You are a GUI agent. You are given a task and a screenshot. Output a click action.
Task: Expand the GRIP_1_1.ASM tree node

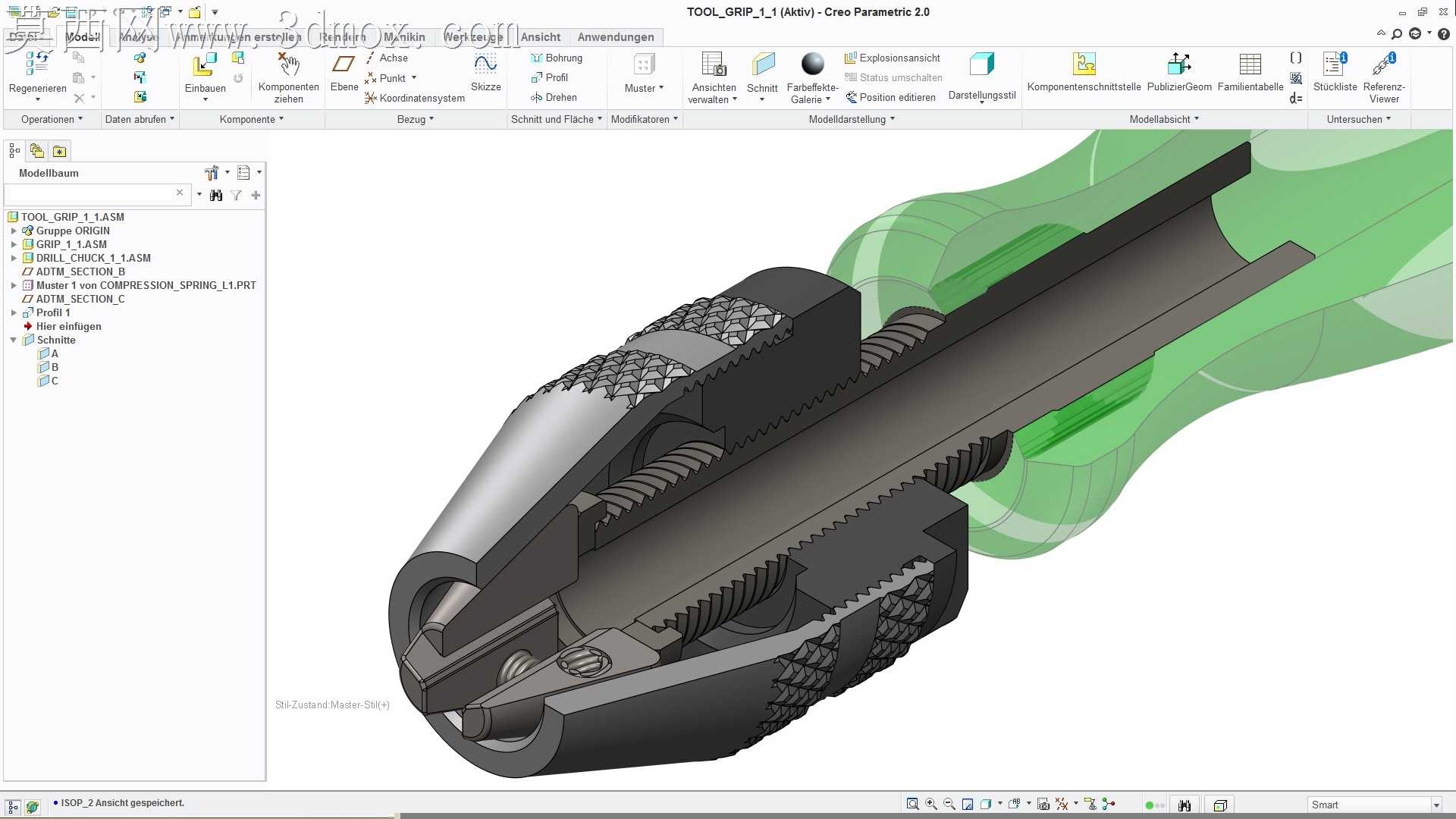(14, 244)
